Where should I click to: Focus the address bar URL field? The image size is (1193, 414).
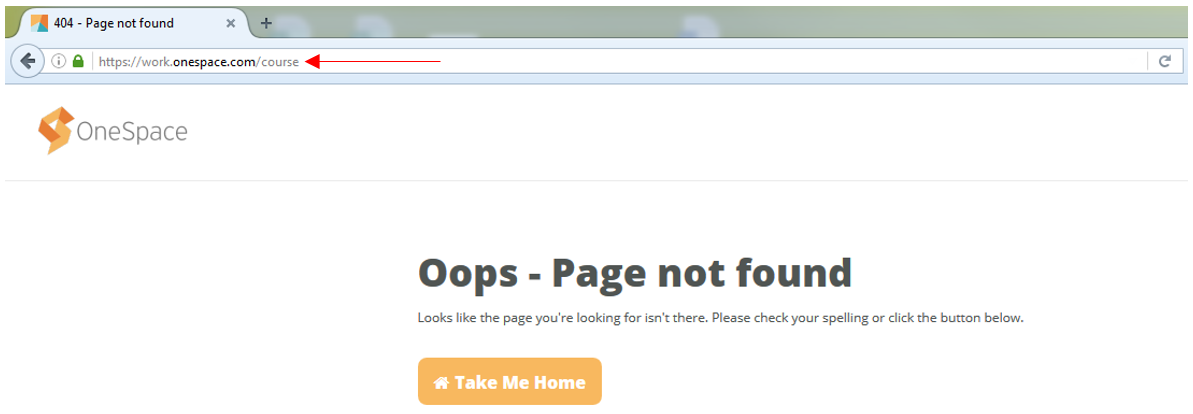[617, 62]
